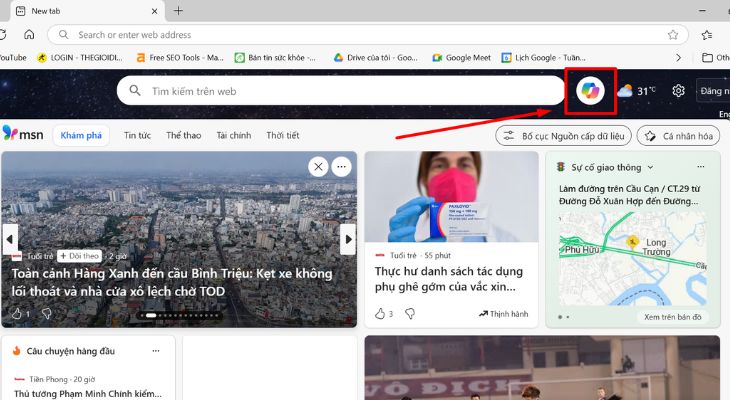Go to next carousel slide

pyautogui.click(x=348, y=239)
